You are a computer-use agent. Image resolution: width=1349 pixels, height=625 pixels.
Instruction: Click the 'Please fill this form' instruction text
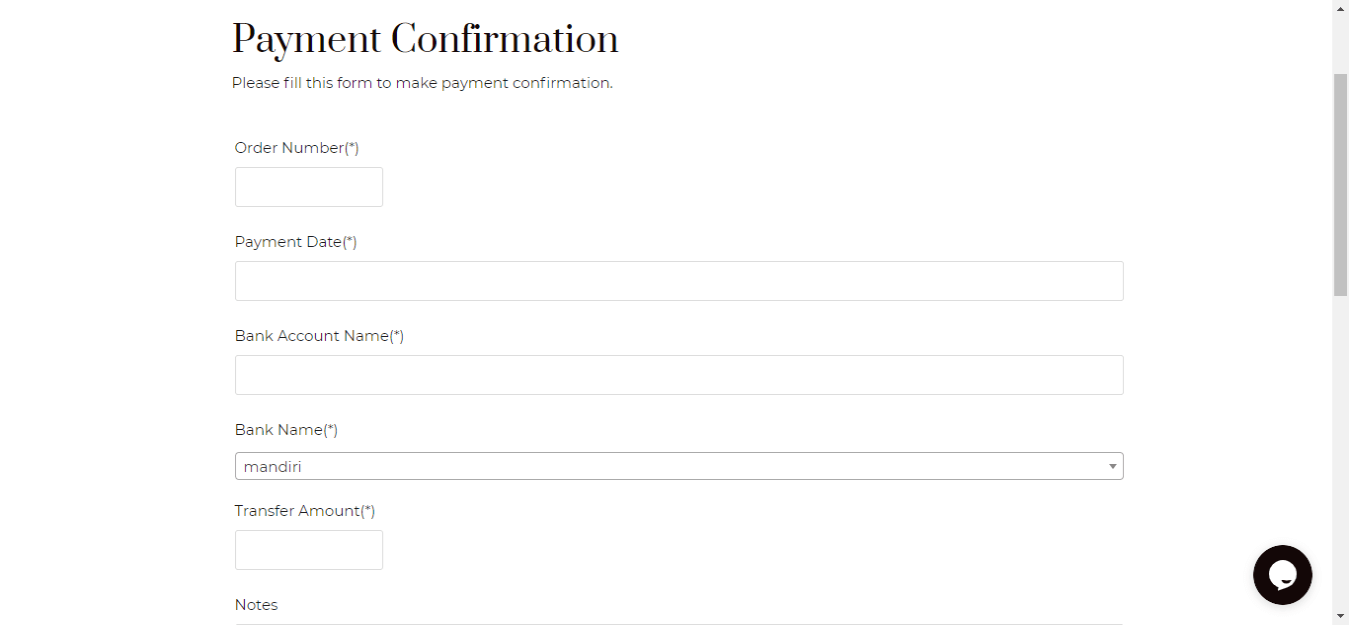tap(422, 83)
